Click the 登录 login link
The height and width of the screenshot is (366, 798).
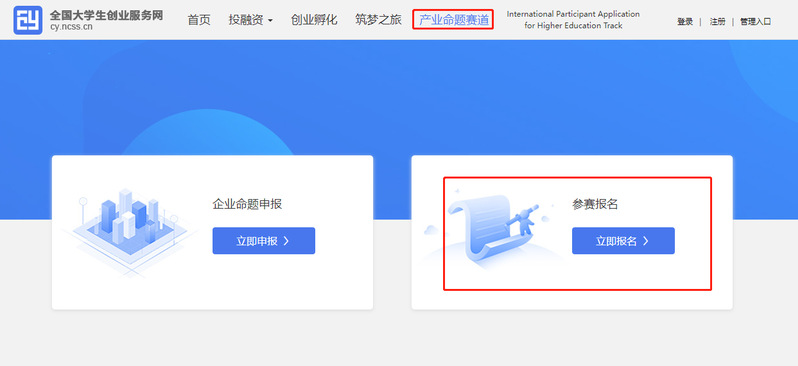coord(685,21)
